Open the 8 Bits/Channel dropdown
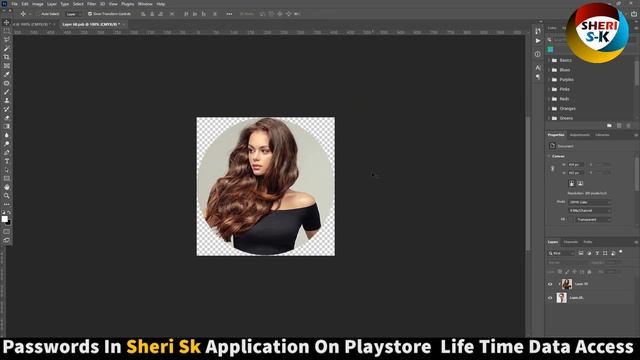The image size is (640, 360). [590, 211]
